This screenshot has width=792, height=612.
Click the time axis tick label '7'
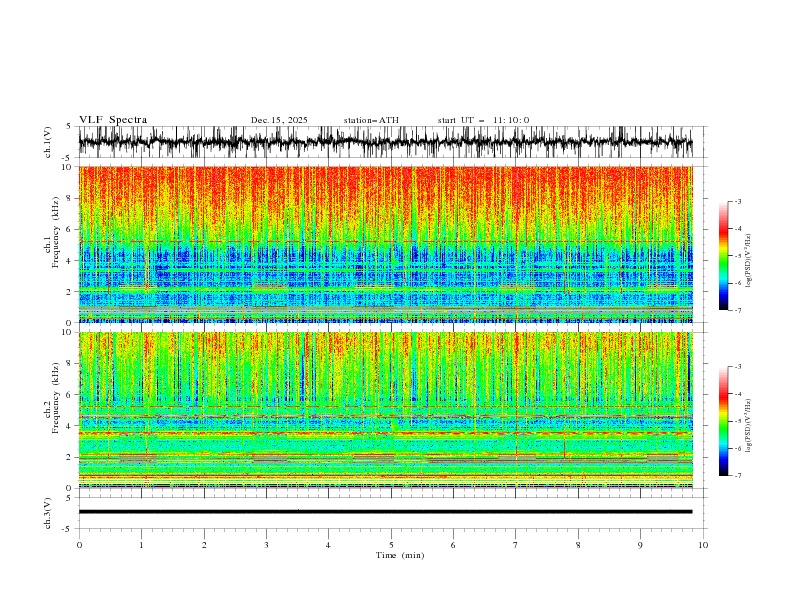pyautogui.click(x=516, y=545)
